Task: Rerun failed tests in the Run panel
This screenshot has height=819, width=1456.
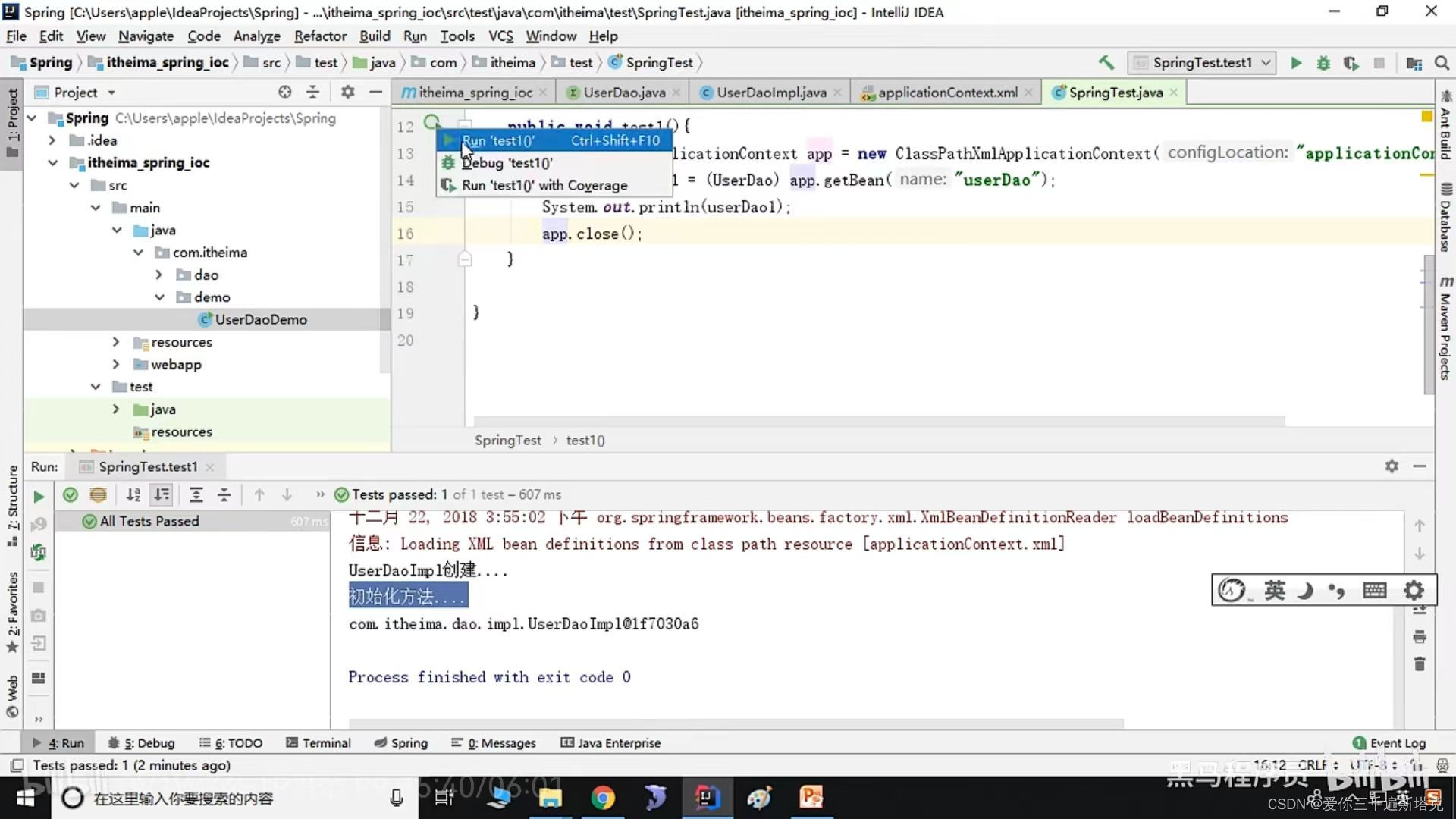Action: click(39, 524)
